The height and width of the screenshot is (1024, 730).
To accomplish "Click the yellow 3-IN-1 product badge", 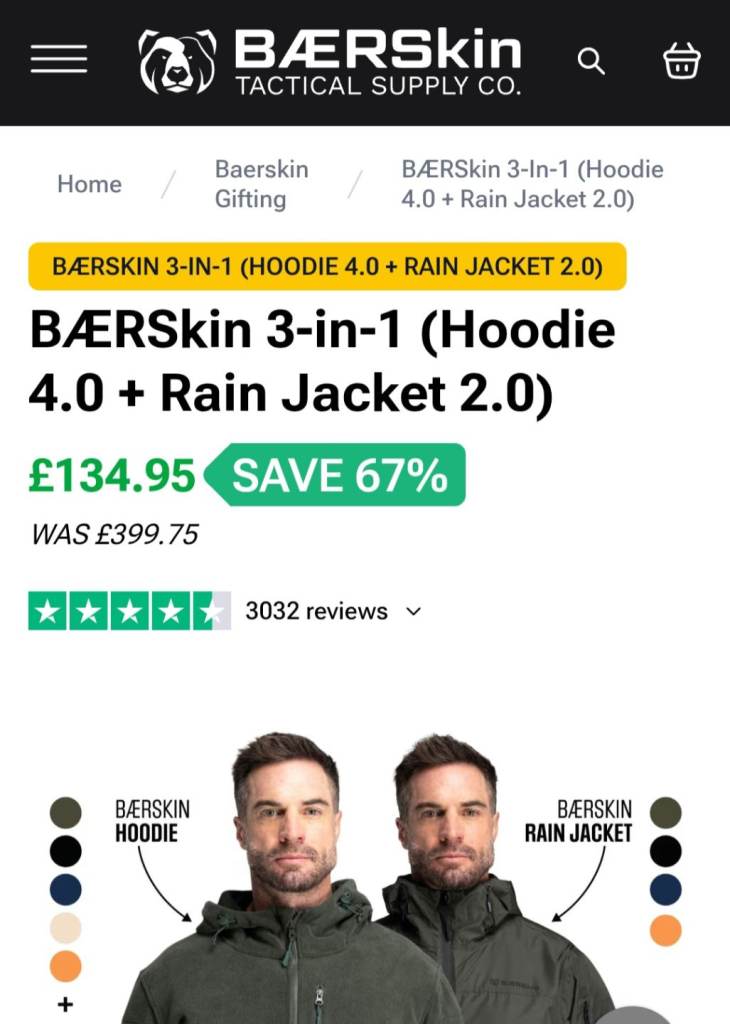I will [327, 267].
